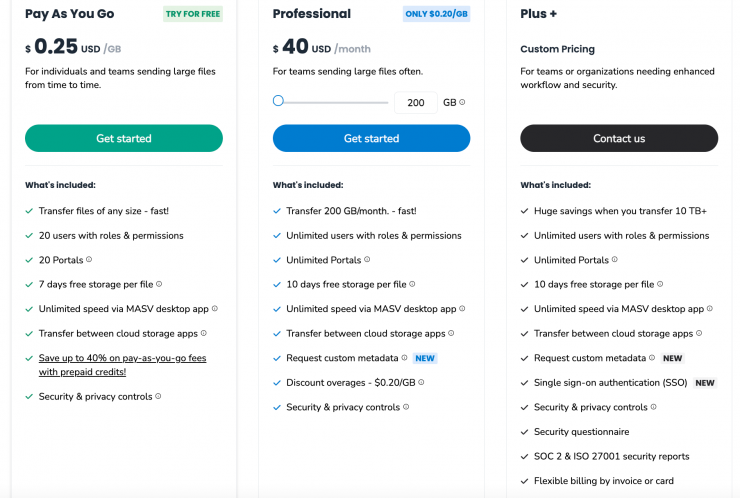Click the "ONLY $0.20/GB" badge

coord(436,14)
